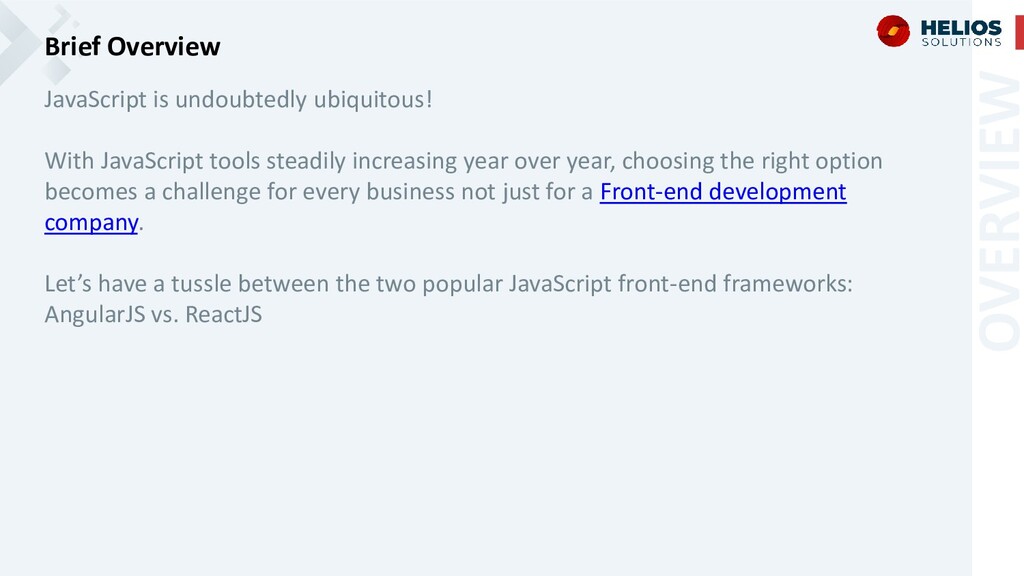Click the line starting 'Let's have a tussle'
The height and width of the screenshot is (576, 1024).
(448, 283)
